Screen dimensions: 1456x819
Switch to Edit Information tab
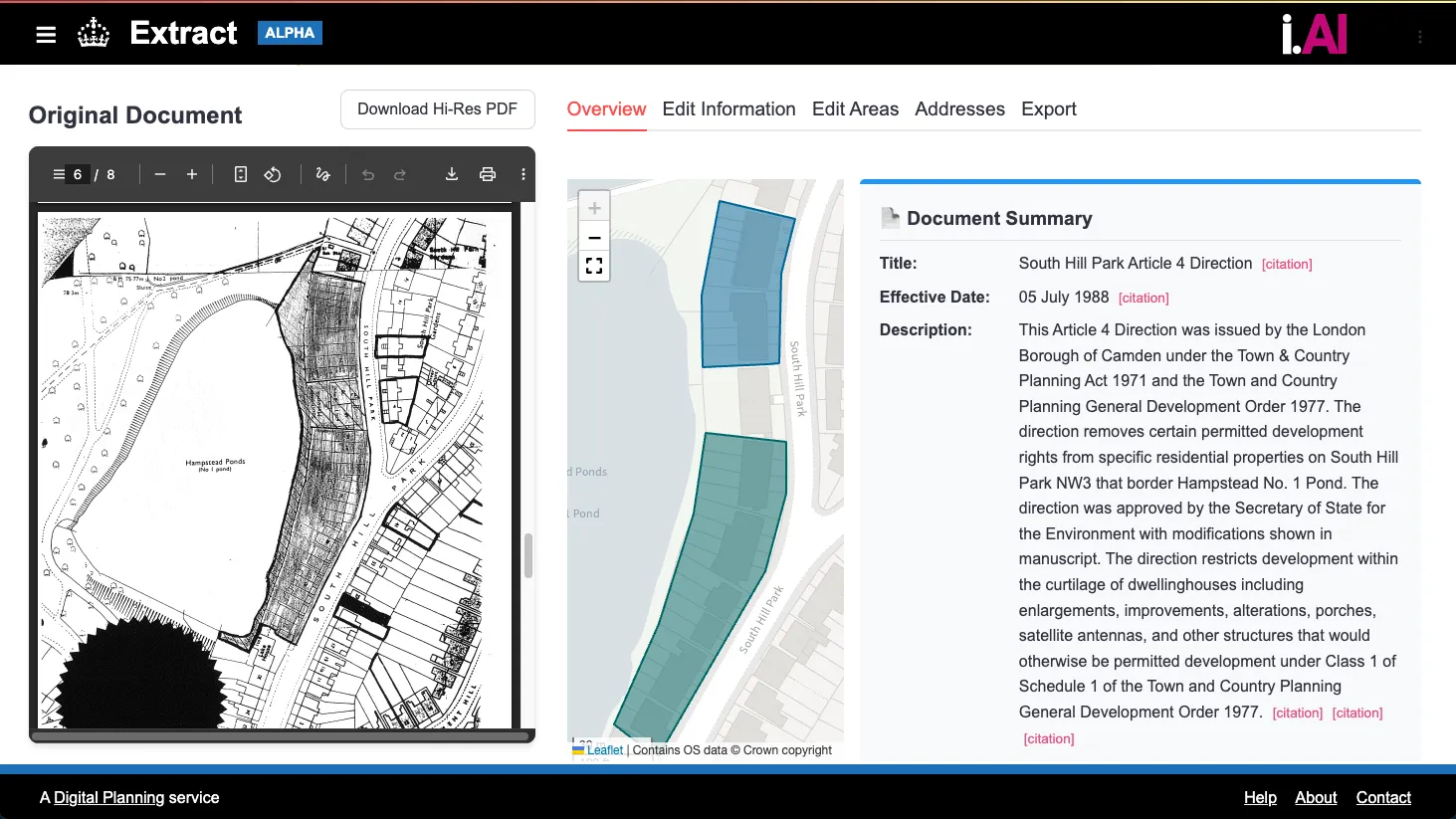point(728,109)
